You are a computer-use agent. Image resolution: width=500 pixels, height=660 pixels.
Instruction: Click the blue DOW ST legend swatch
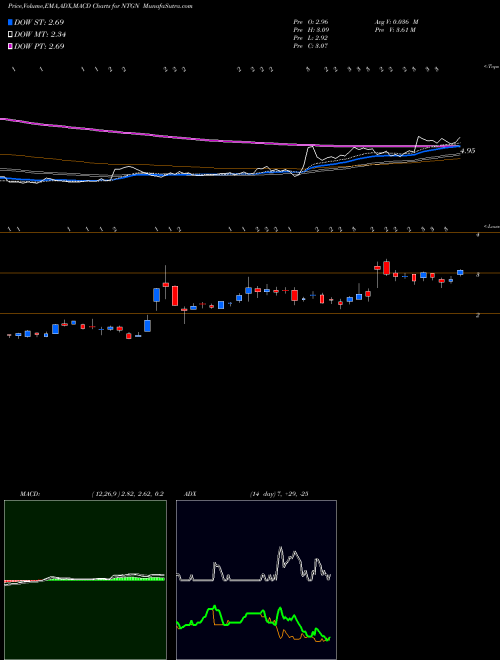11,23
